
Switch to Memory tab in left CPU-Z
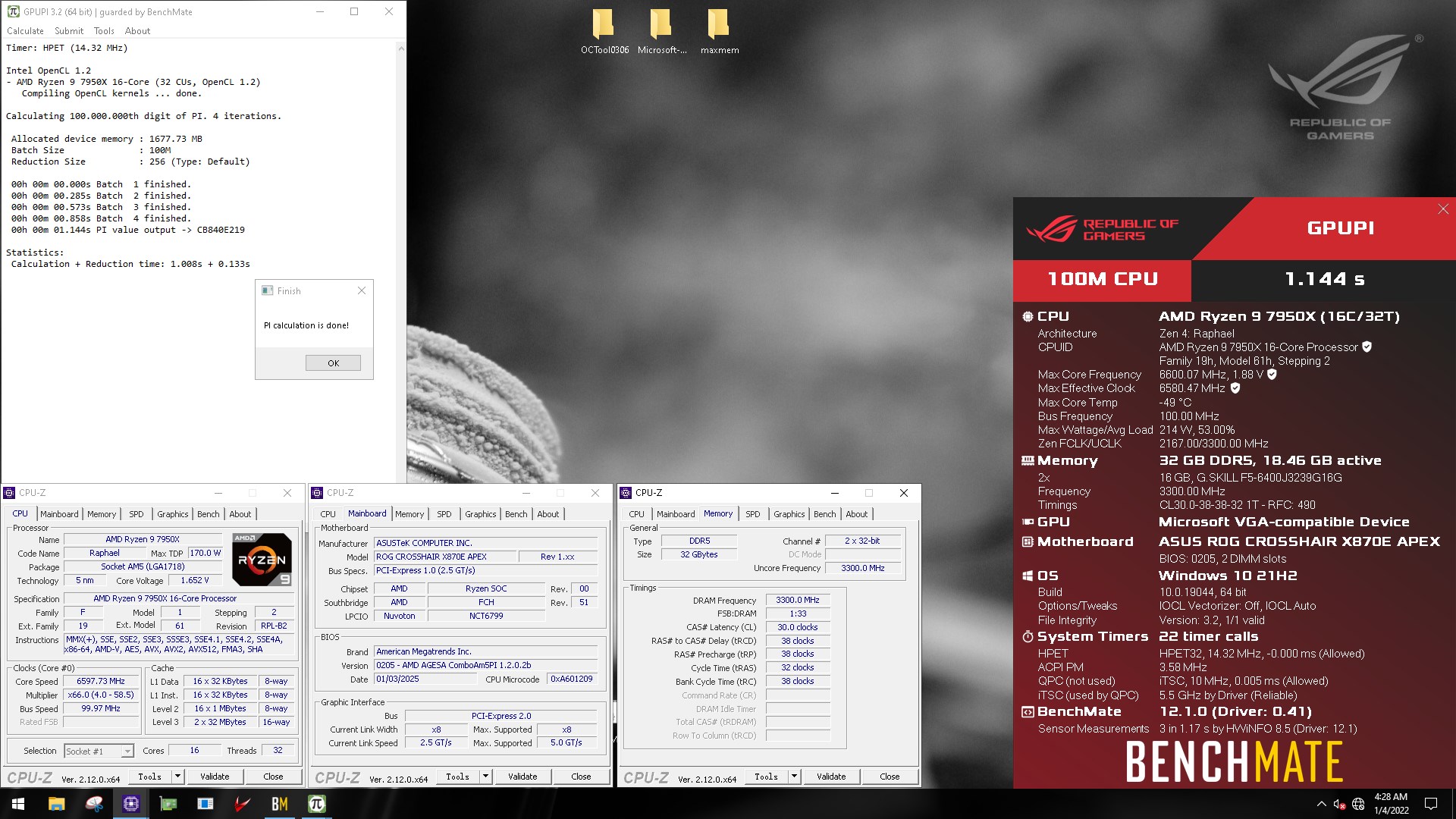[x=102, y=514]
